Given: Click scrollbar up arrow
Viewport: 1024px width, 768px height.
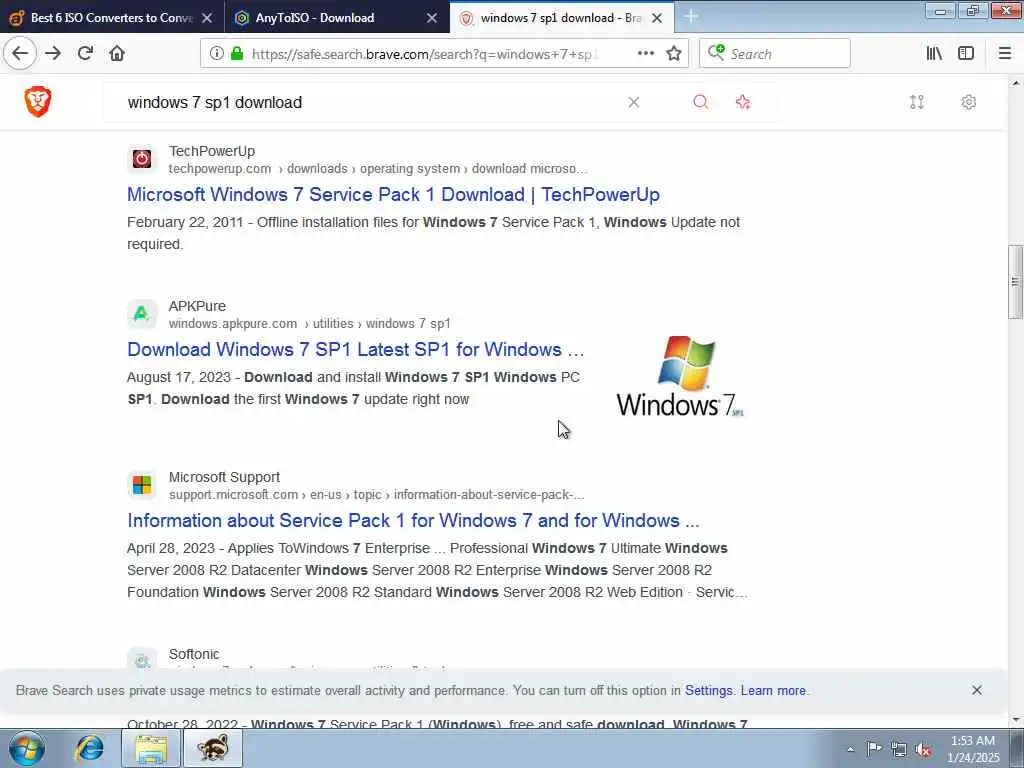Looking at the screenshot, I should (x=1015, y=84).
